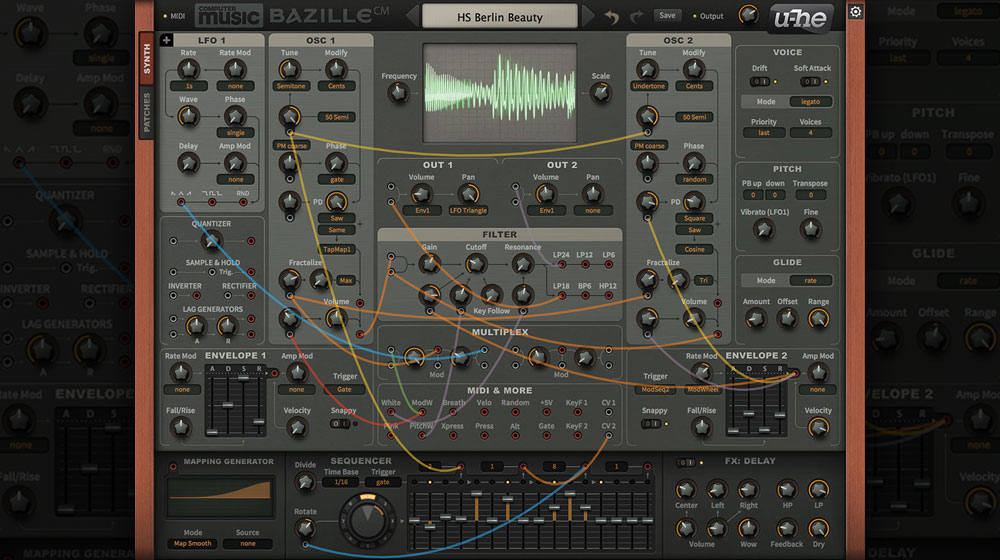
Task: Go to the next preset with the right arrow
Action: [587, 16]
